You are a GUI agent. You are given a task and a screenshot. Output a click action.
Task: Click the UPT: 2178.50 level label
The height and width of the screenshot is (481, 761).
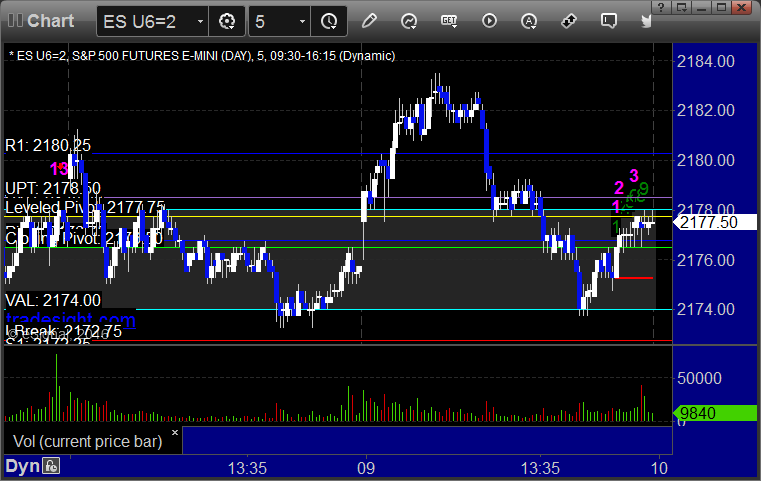click(52, 188)
